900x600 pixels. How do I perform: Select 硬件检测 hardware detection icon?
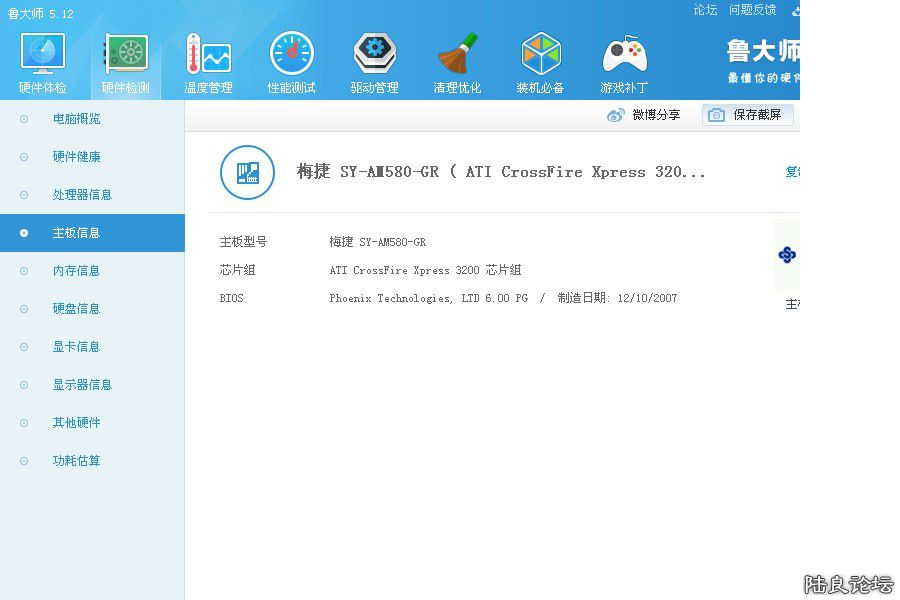[126, 62]
